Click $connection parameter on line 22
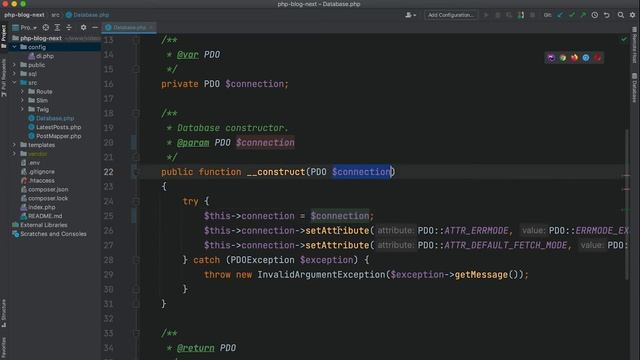The image size is (640, 360). click(362, 172)
